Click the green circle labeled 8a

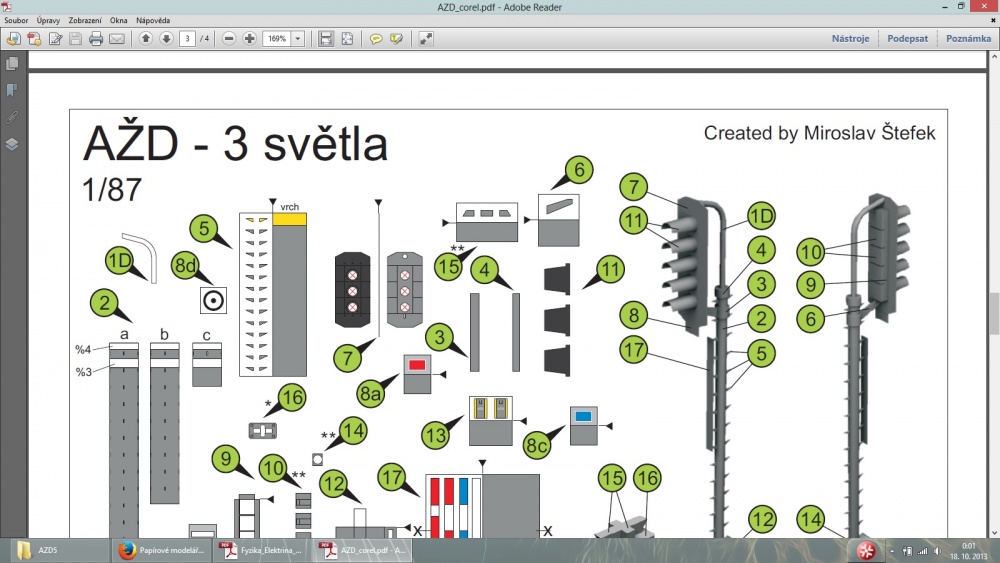pyautogui.click(x=370, y=394)
